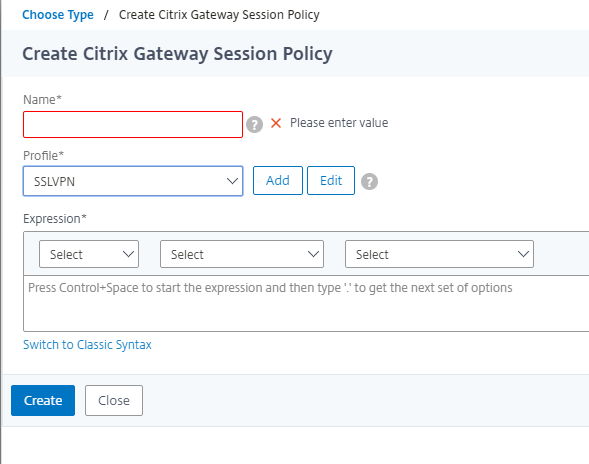This screenshot has width=589, height=464.
Task: Go back to Choose Type breadcrumb
Action: click(58, 15)
